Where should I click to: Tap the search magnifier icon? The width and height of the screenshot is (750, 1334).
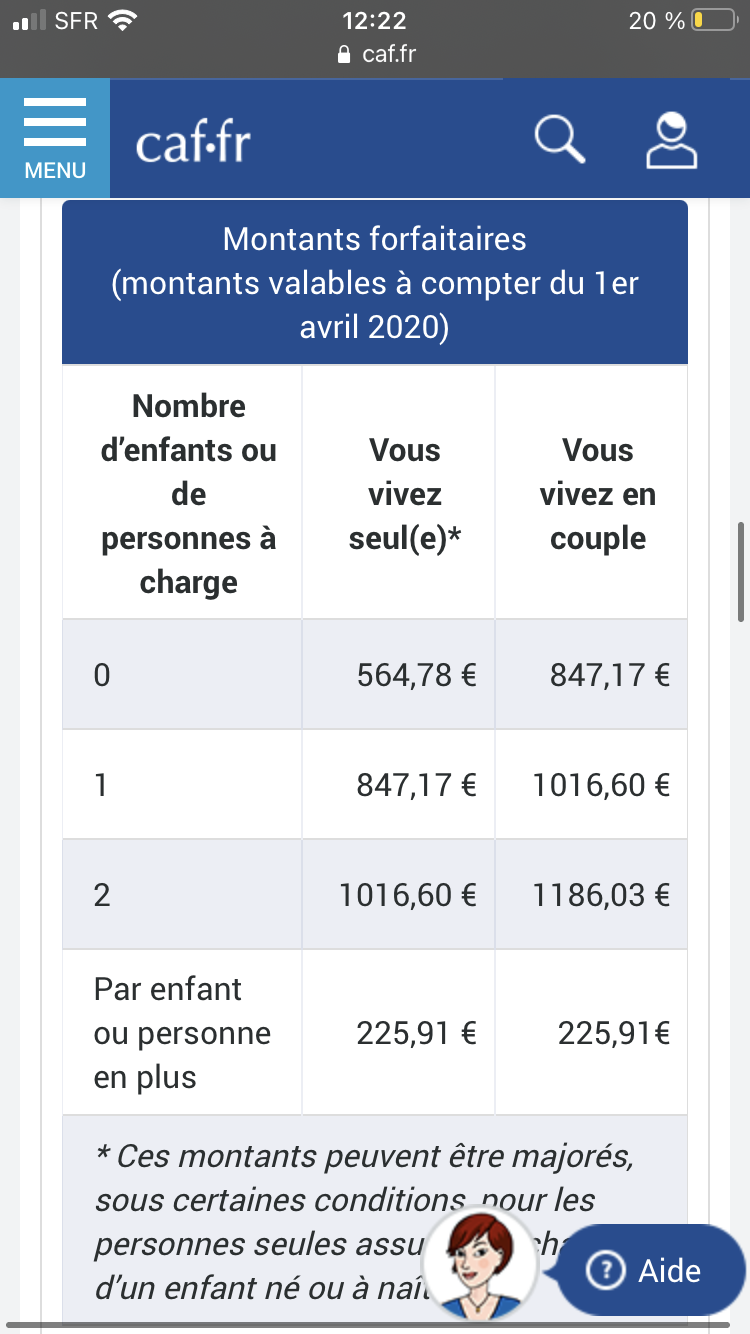[x=559, y=139]
